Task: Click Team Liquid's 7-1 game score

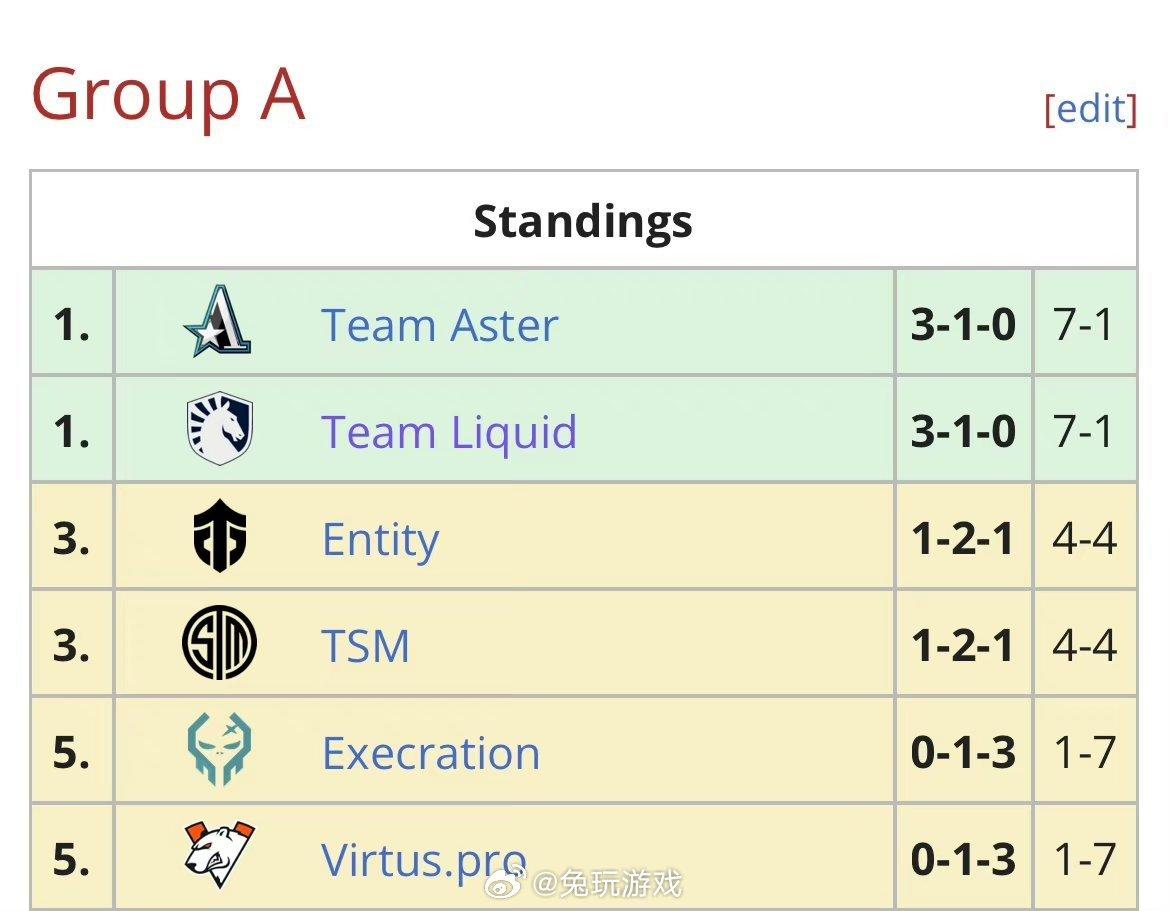Action: [1083, 433]
